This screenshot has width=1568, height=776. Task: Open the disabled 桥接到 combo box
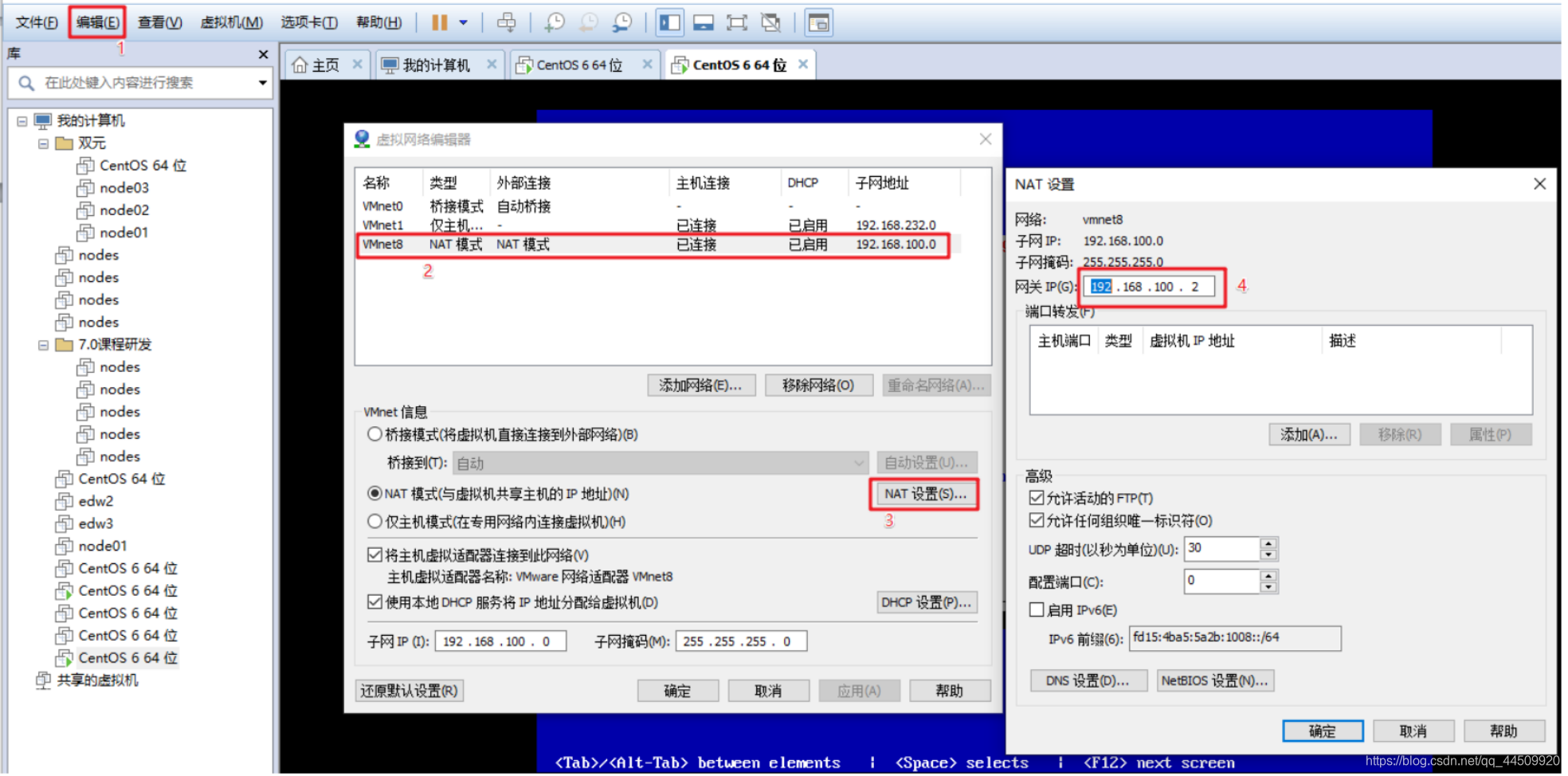pos(661,463)
